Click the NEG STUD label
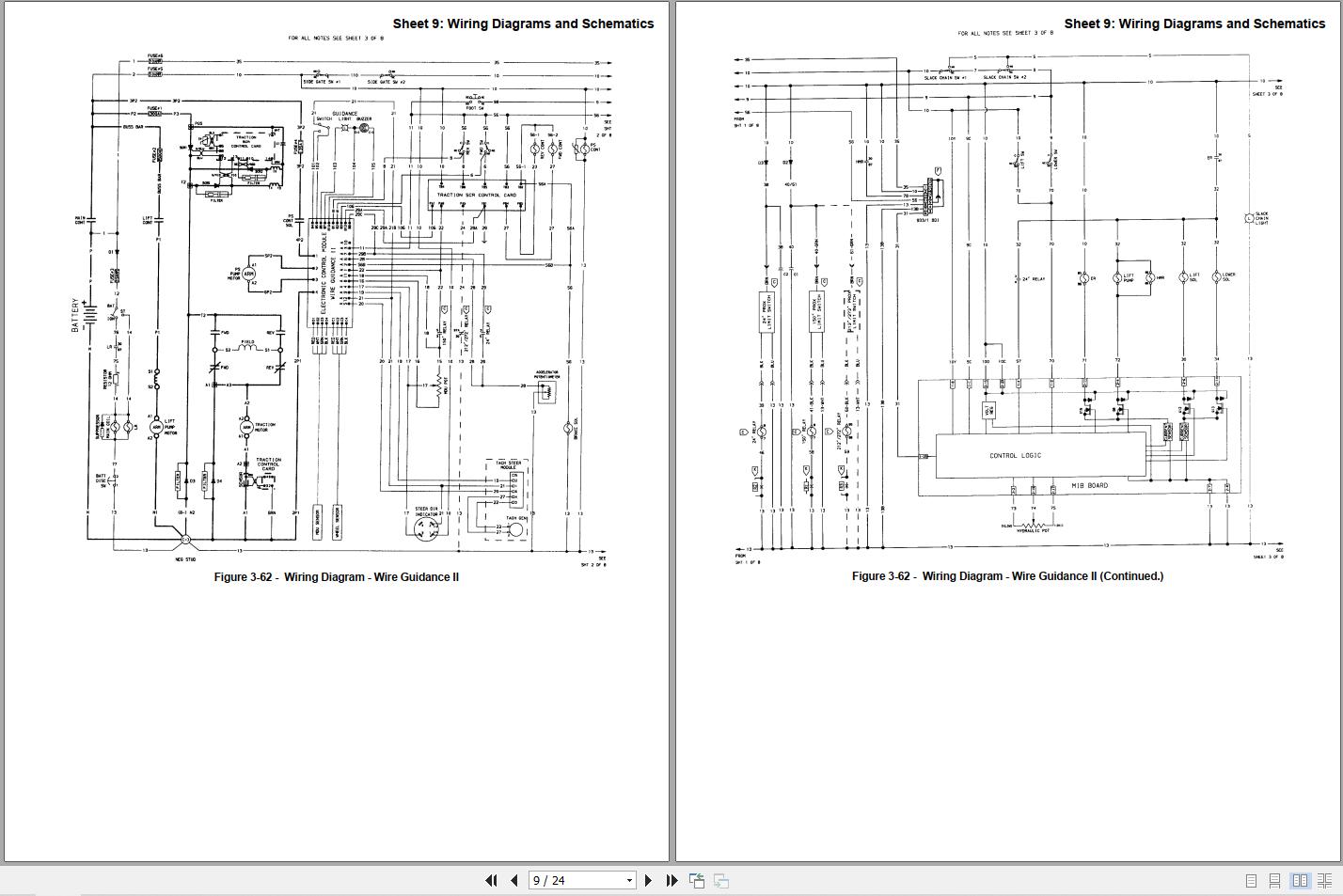The height and width of the screenshot is (896, 1343). pyautogui.click(x=185, y=559)
